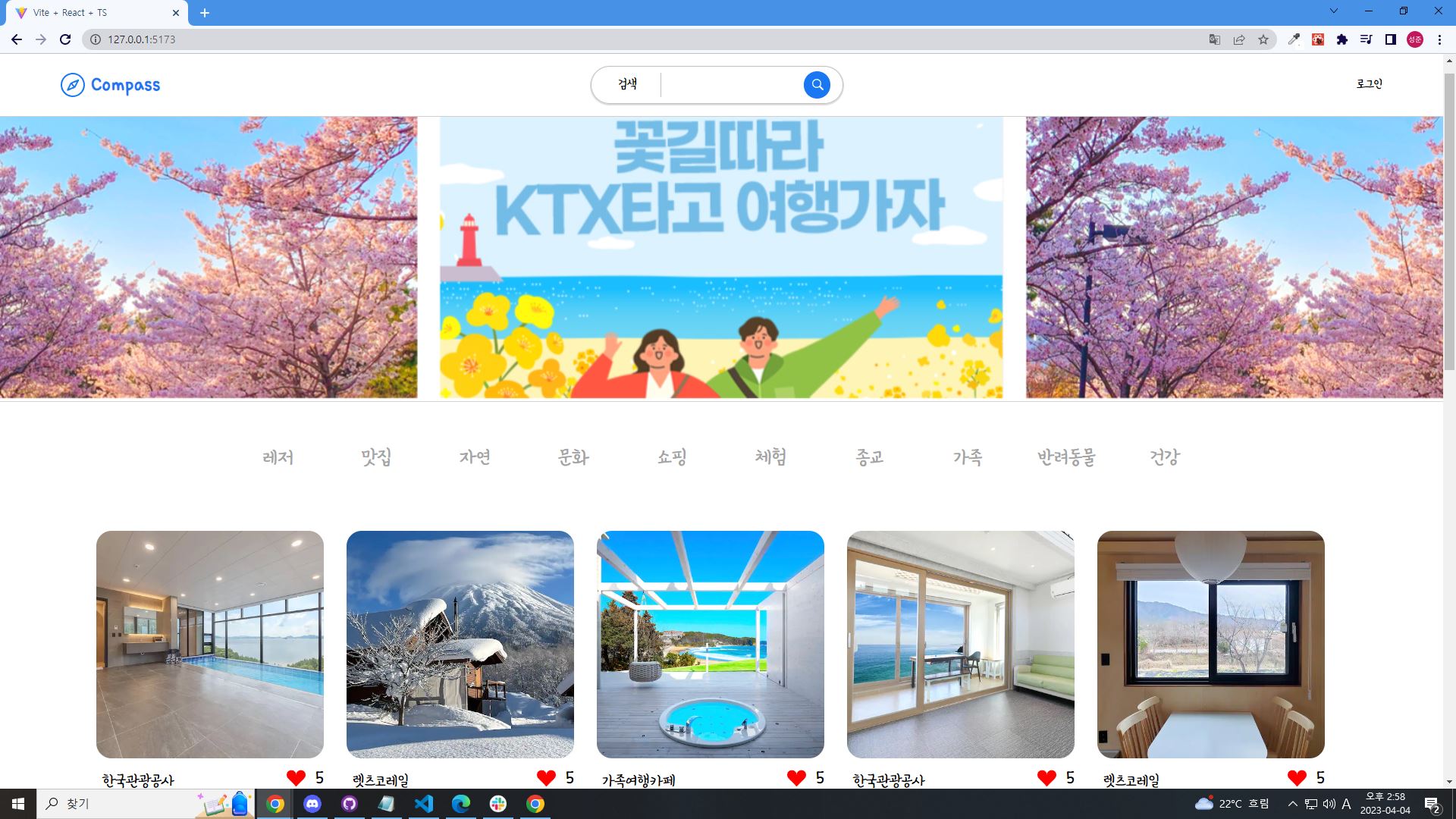Click the right cherry blossom banner
Viewport: 1456px width, 819px height.
pyautogui.click(x=1235, y=257)
